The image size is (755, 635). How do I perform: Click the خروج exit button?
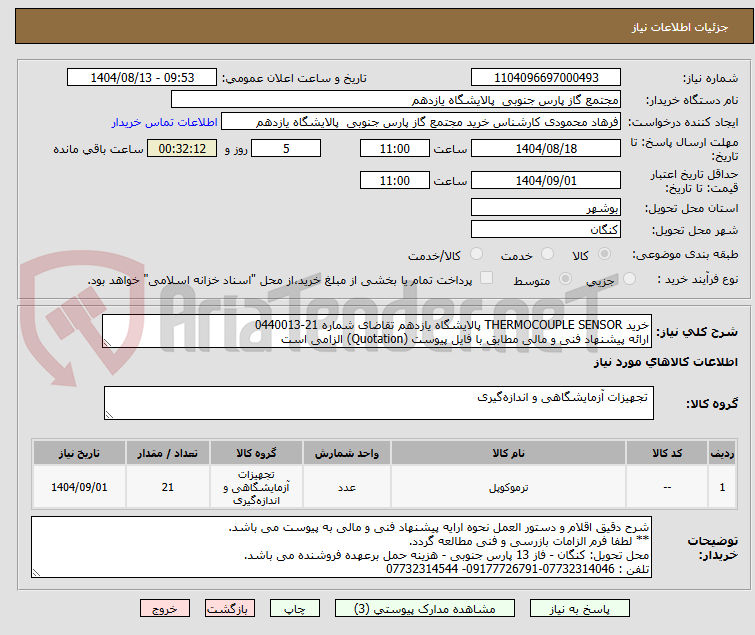pyautogui.click(x=165, y=609)
